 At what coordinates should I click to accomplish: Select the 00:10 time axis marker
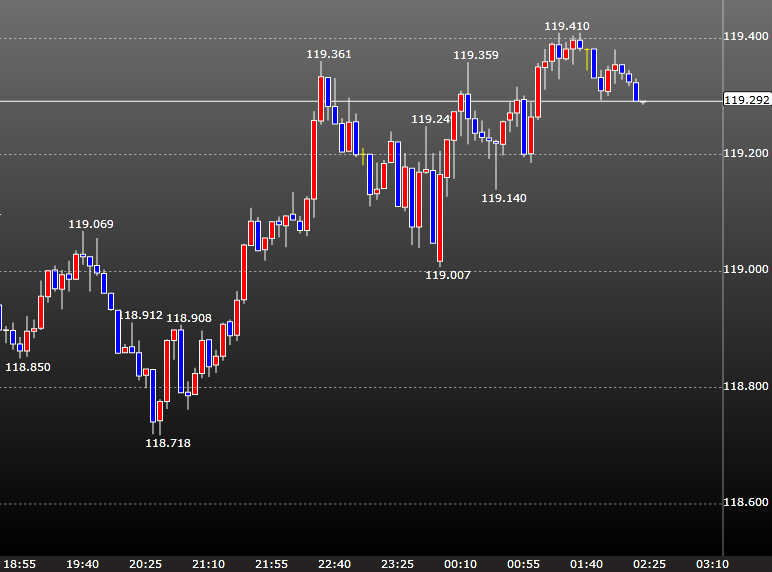click(461, 564)
